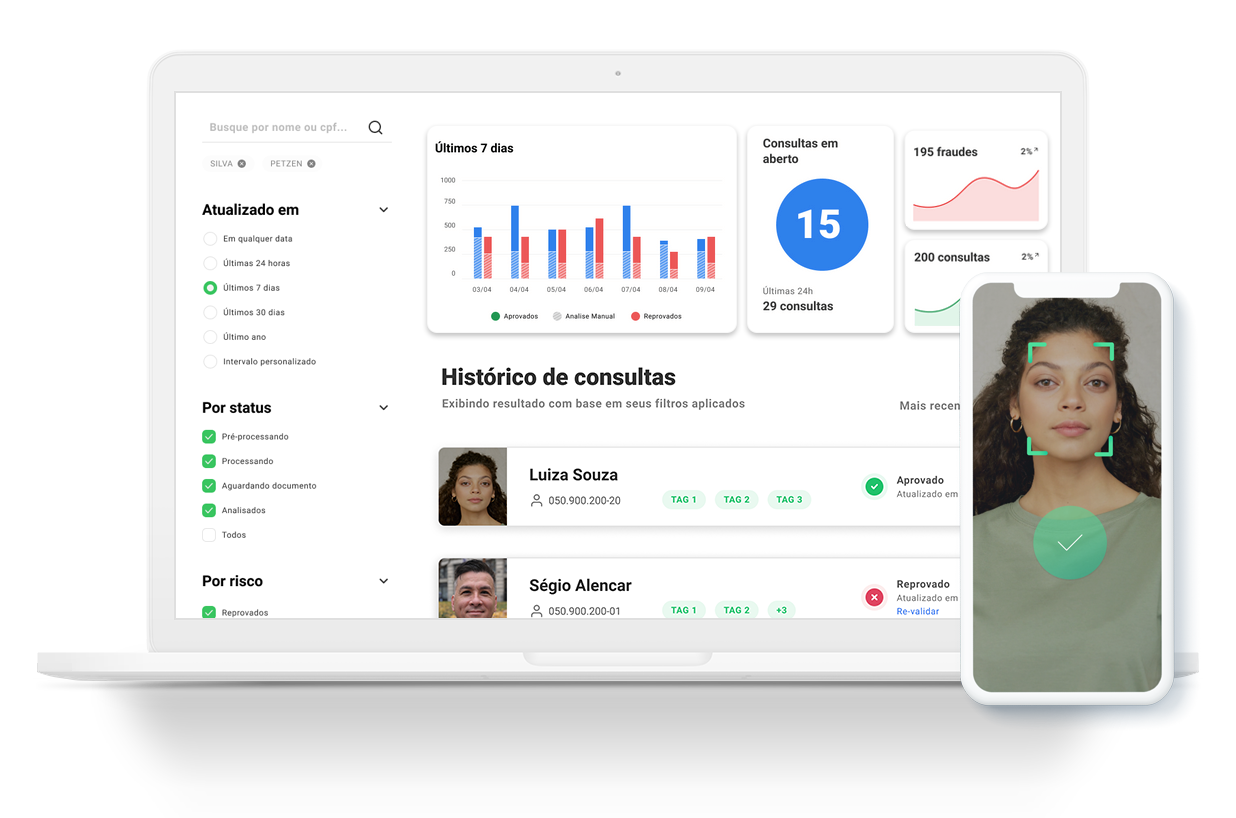Viewport: 1236px width, 818px height.
Task: Click the Luiza Souza name
Action: pos(573,475)
